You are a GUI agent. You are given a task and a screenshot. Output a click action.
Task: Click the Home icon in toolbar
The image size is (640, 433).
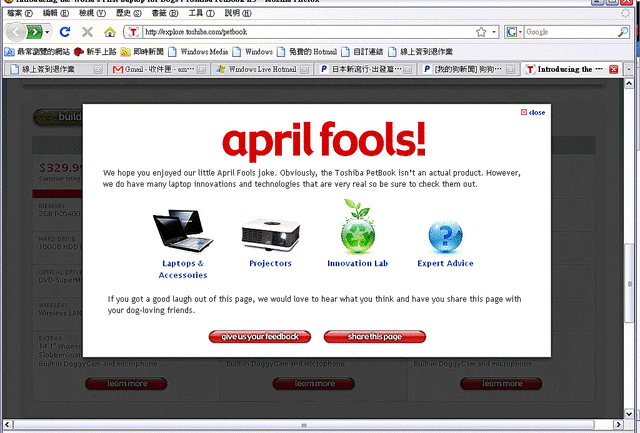click(110, 32)
